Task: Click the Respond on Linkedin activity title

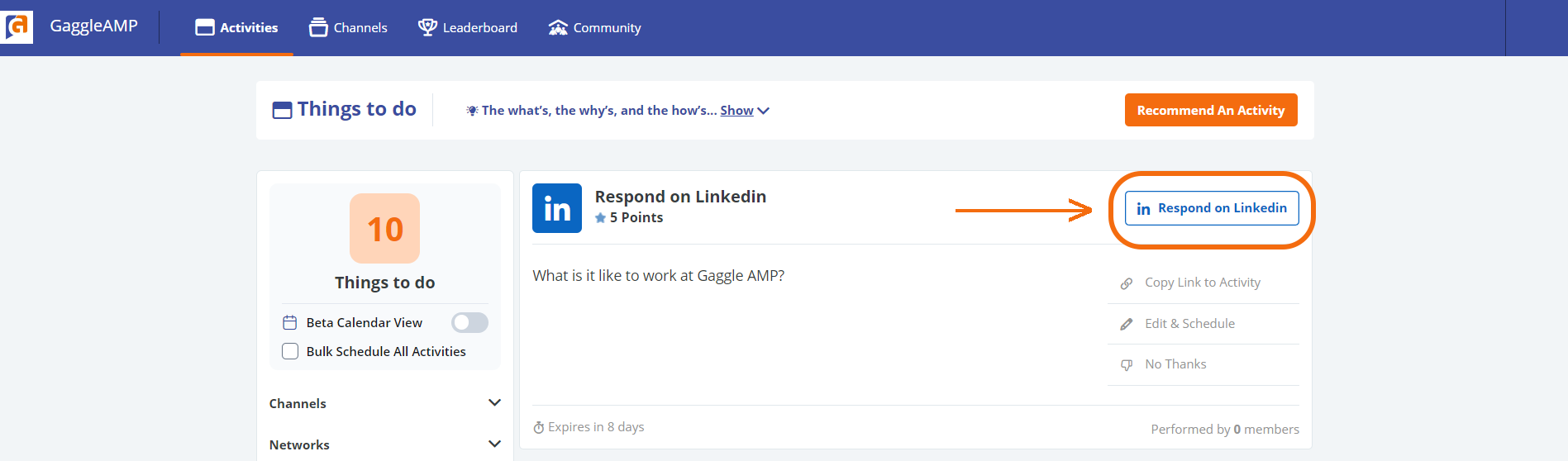Action: 680,197
